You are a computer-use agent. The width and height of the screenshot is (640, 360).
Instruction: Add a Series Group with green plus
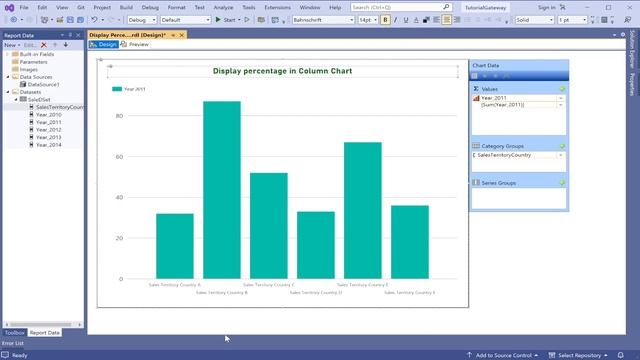pyautogui.click(x=562, y=183)
